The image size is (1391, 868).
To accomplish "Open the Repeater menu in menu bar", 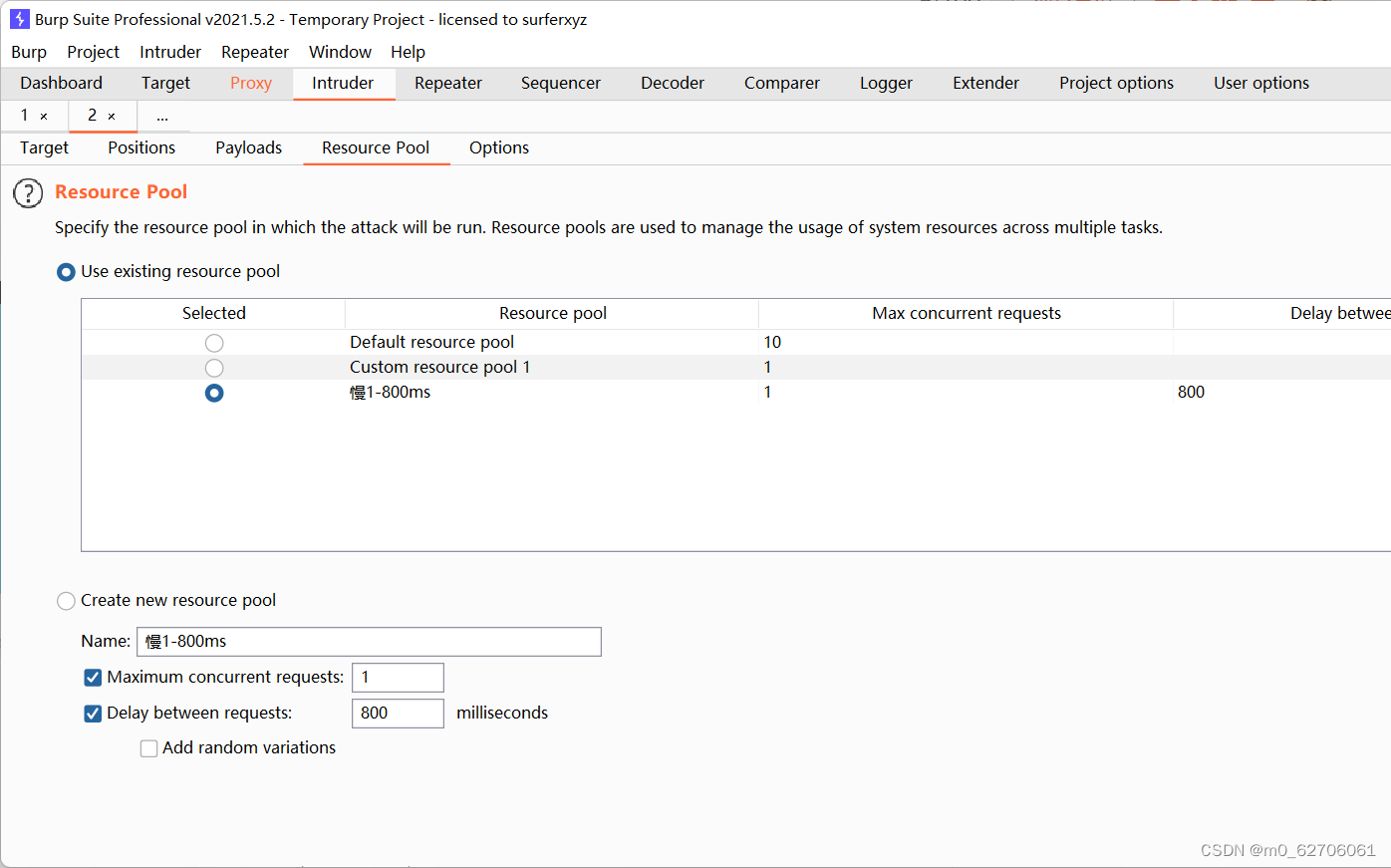I will pos(255,52).
